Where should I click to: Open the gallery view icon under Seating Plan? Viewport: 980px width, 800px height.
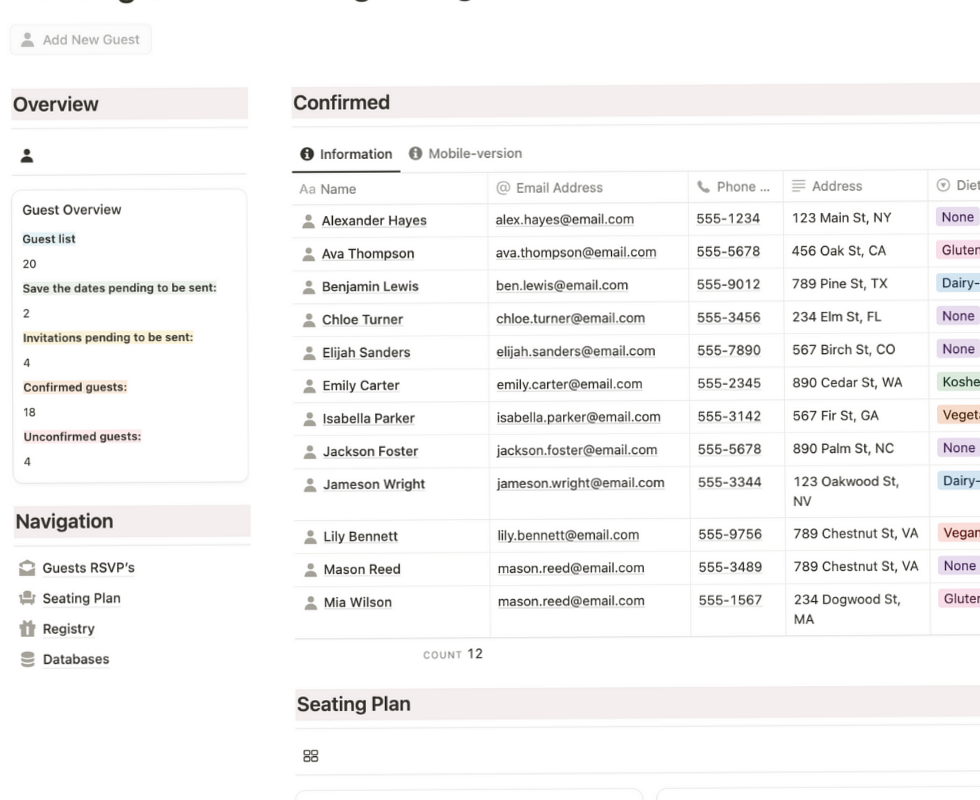(x=310, y=754)
